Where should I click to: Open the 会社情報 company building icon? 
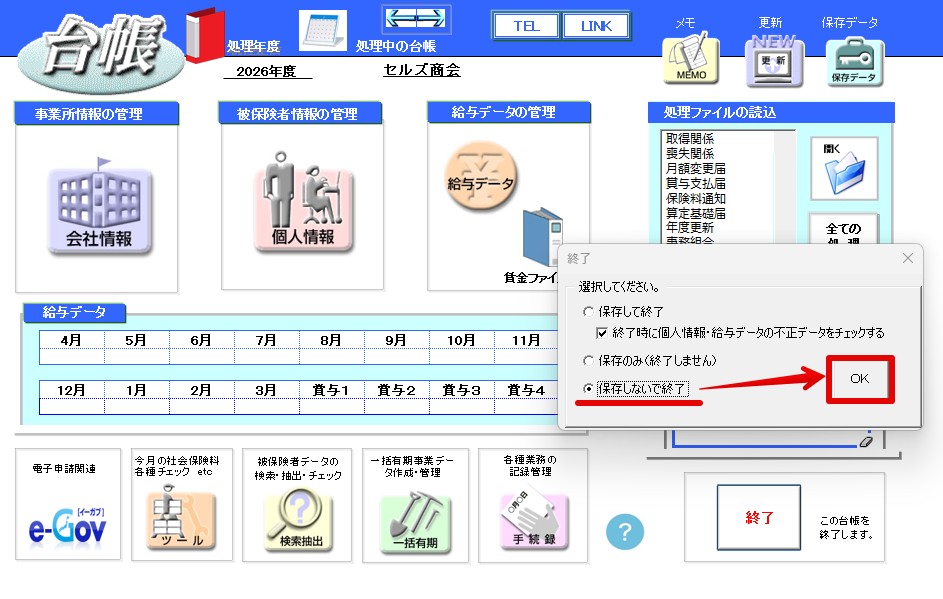[x=100, y=207]
